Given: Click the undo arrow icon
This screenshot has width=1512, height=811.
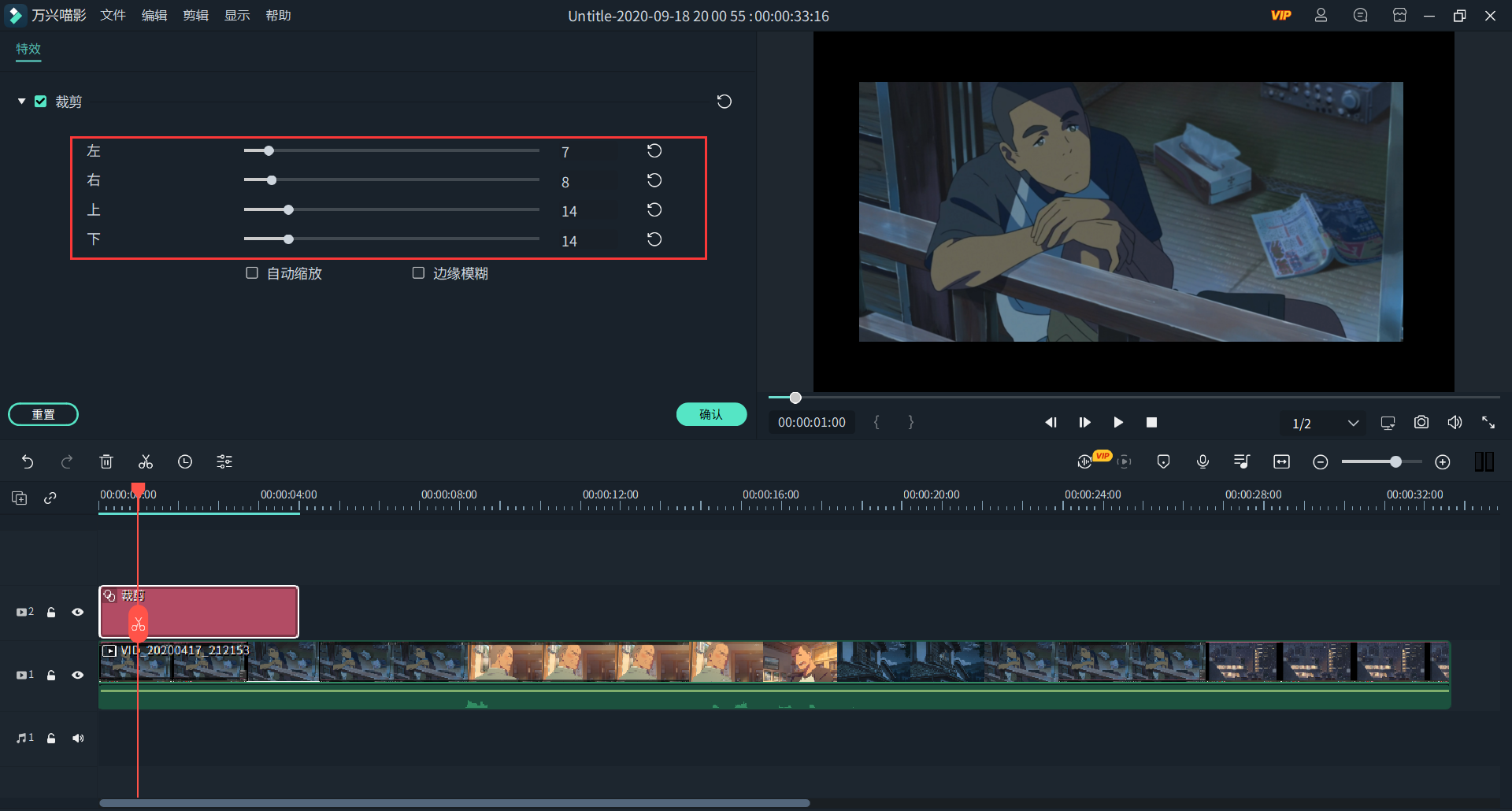Looking at the screenshot, I should [x=28, y=462].
